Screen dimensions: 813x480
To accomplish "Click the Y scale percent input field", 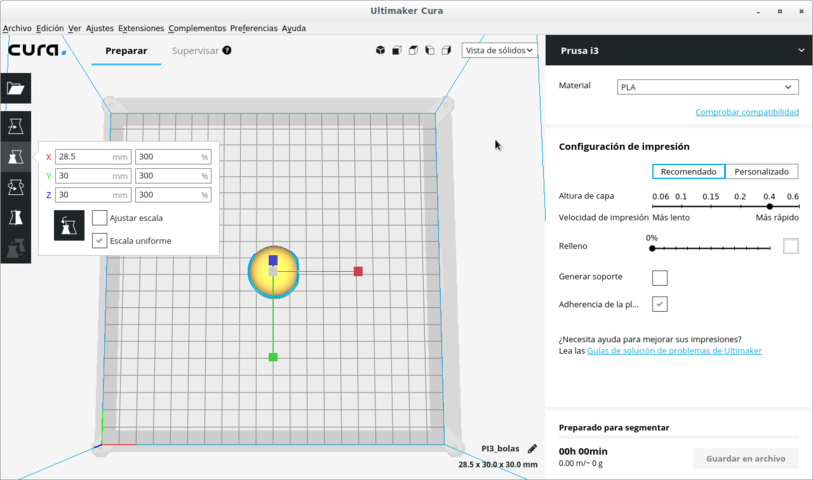I will click(173, 176).
